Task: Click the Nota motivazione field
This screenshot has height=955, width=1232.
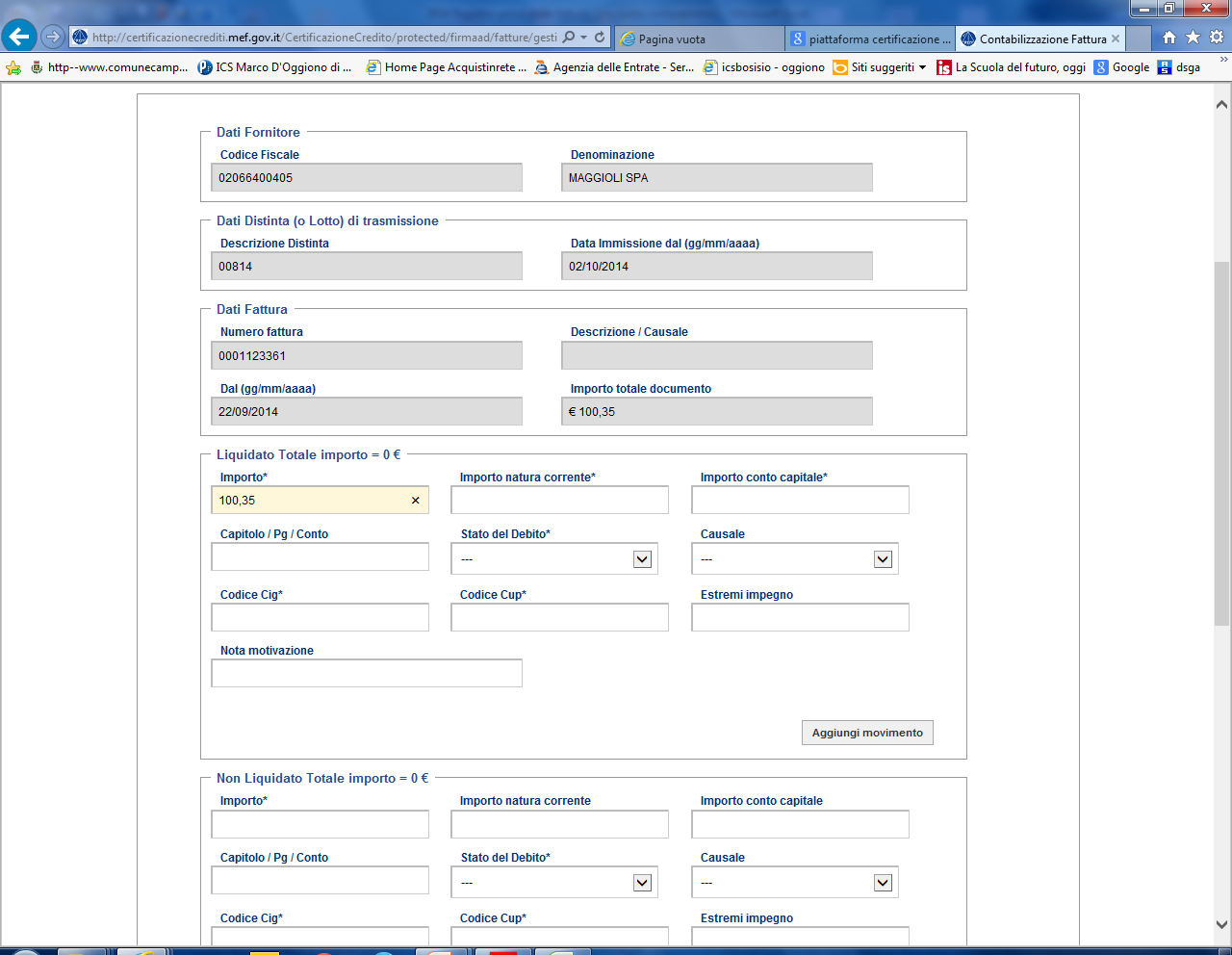Action: (367, 674)
